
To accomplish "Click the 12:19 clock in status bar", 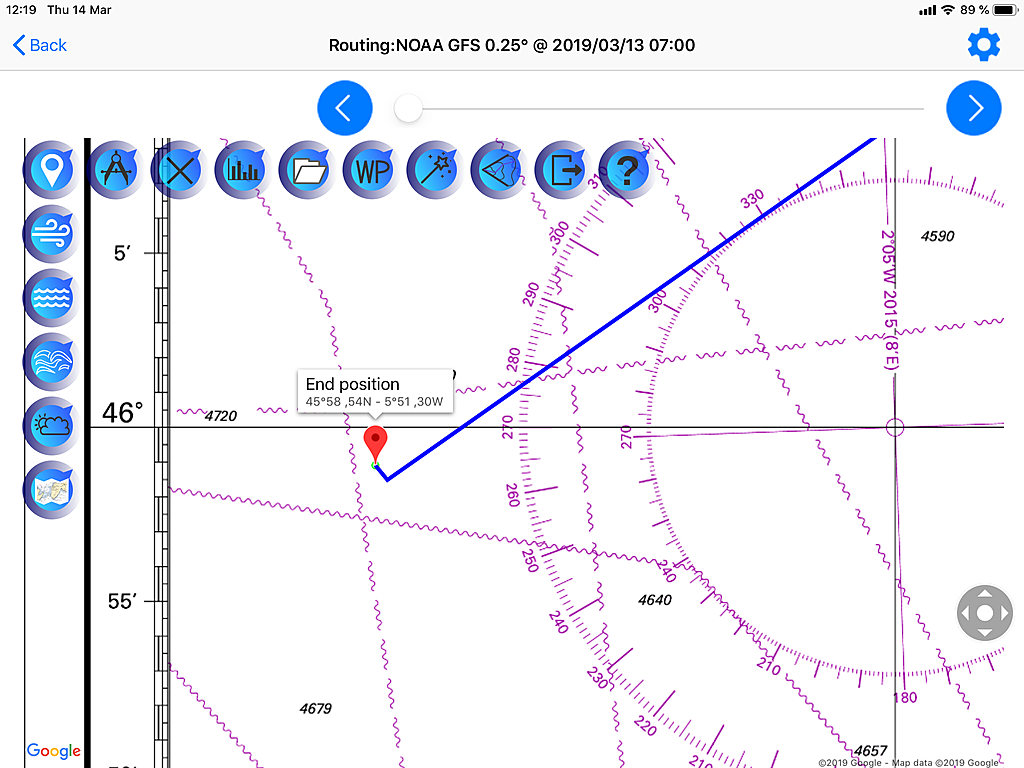I will [x=21, y=10].
